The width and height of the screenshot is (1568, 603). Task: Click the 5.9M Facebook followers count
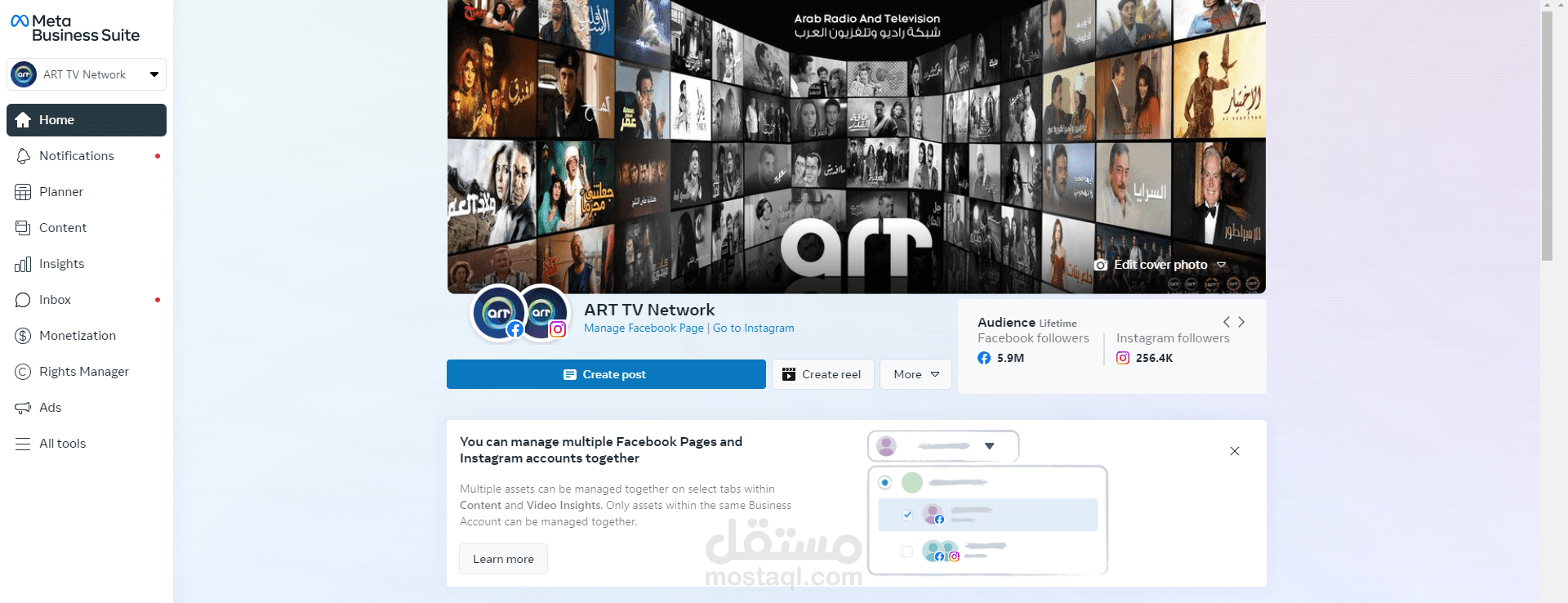[1010, 358]
